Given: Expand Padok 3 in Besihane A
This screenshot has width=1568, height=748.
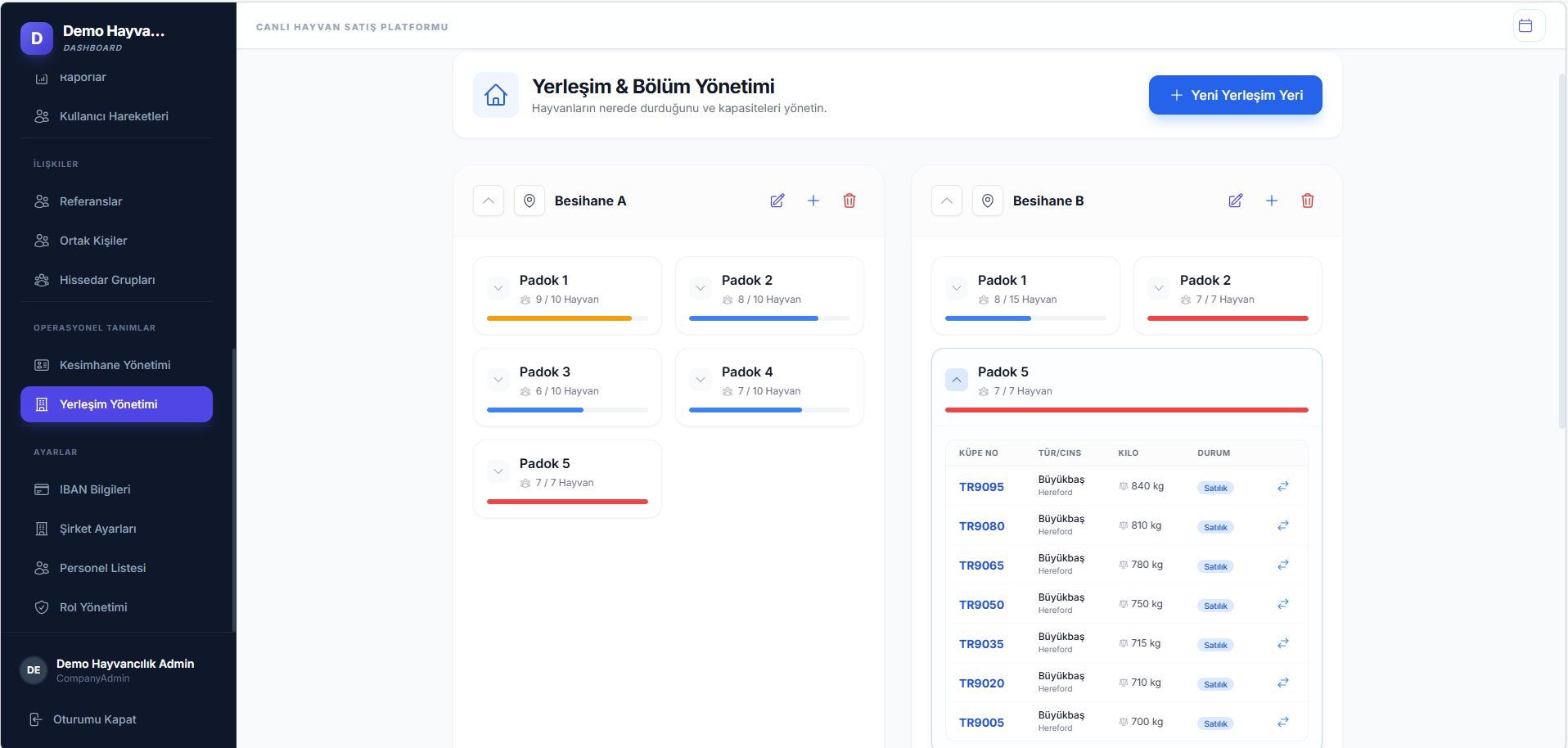Looking at the screenshot, I should (498, 380).
